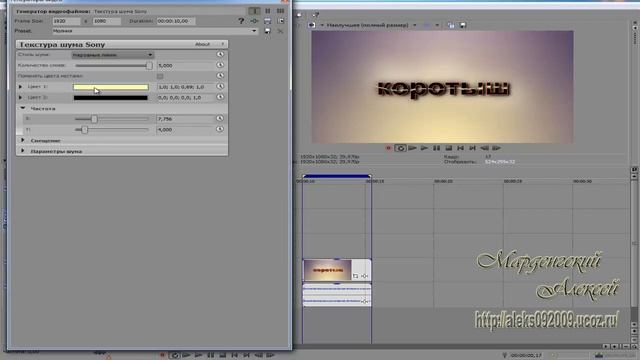The height and width of the screenshot is (360, 640).
Task: Toggle animate clock for frequency Y row
Action: [220, 129]
